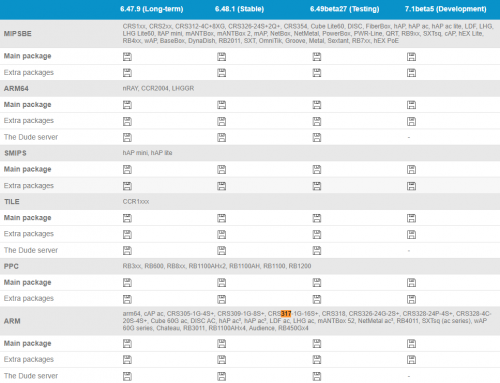Download PPC Extra packages 6.47.9 Long-term
The width and height of the screenshot is (500, 383).
point(127,299)
